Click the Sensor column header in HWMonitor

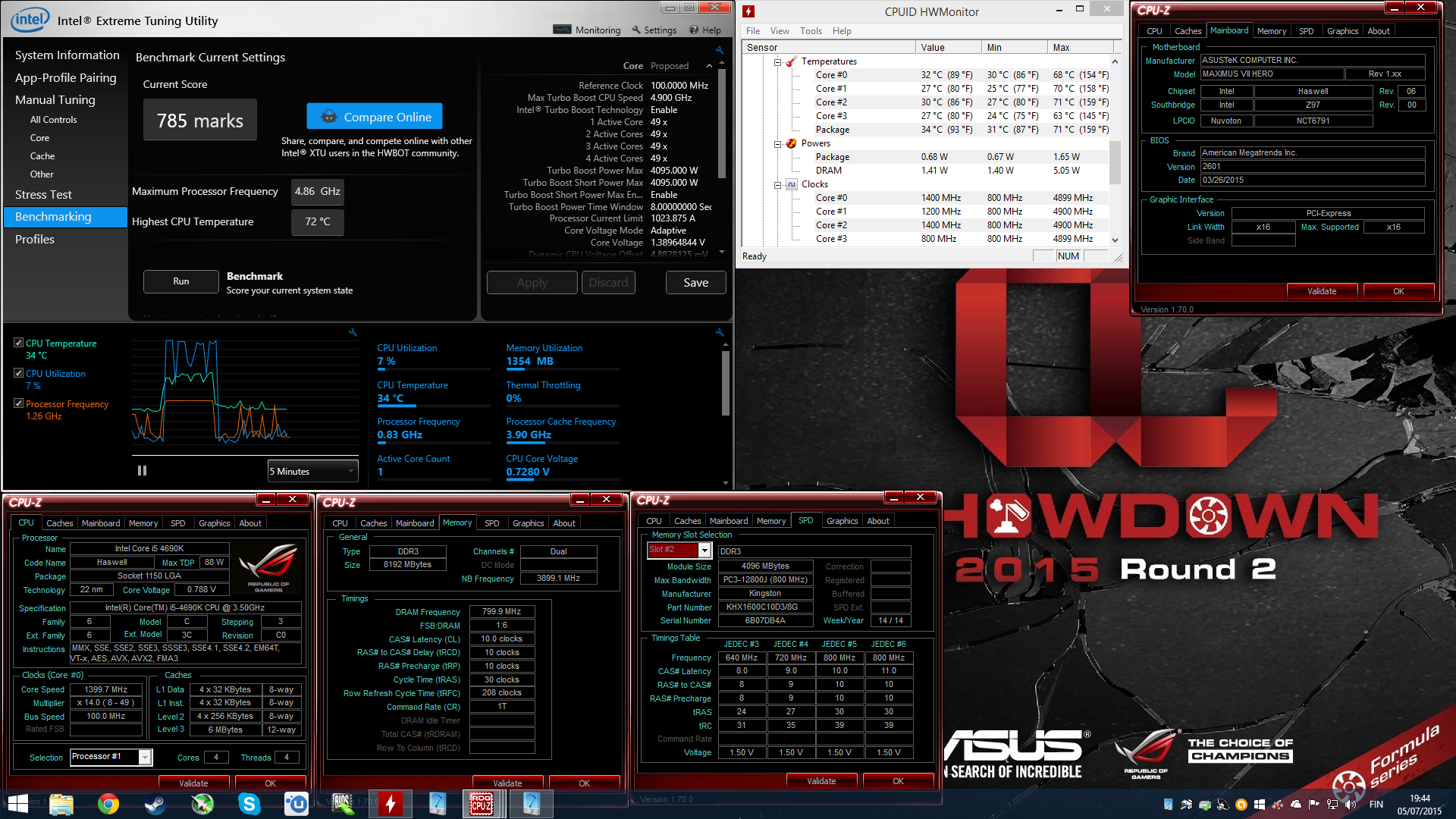(x=829, y=47)
